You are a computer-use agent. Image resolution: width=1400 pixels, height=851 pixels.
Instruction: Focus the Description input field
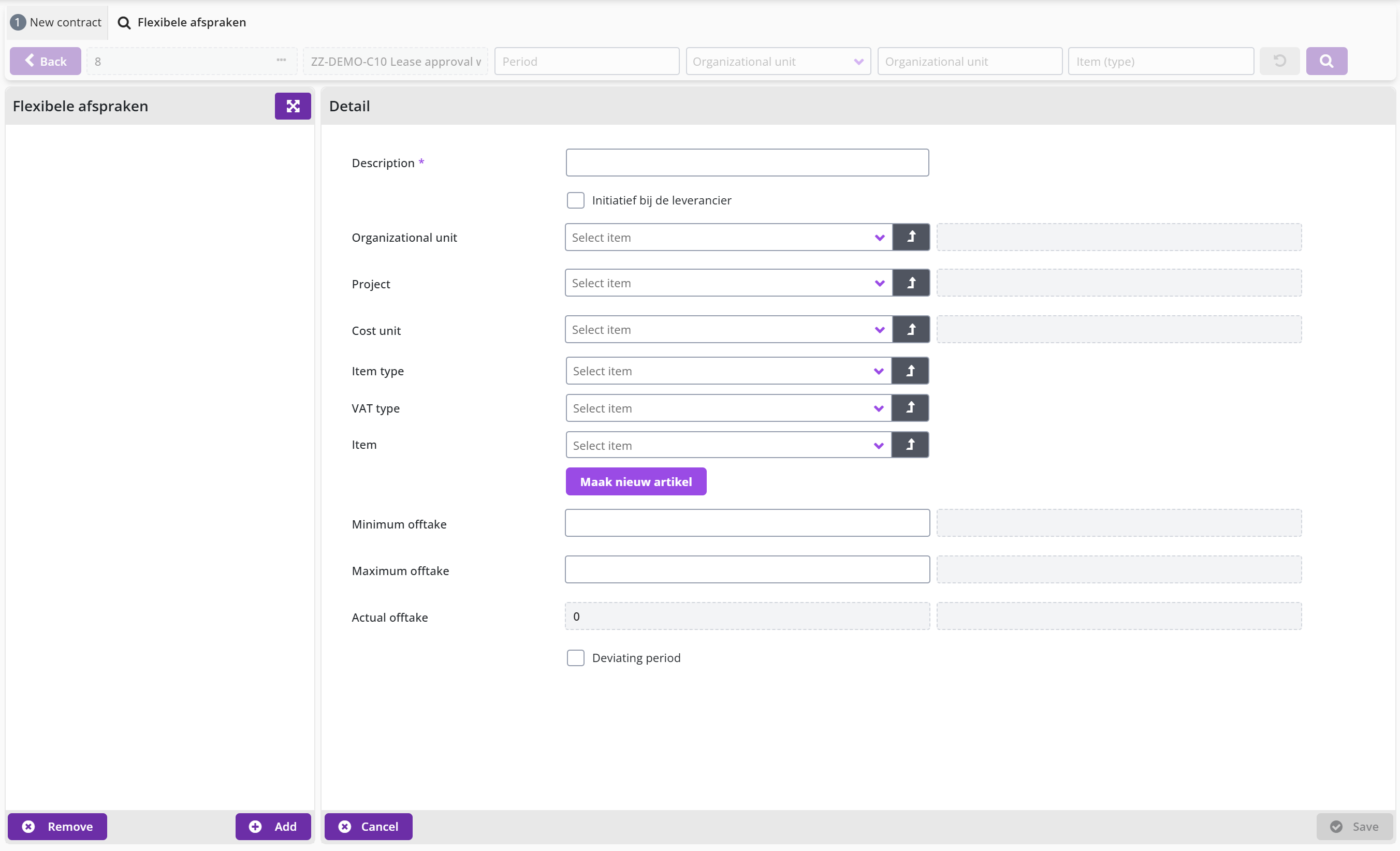pos(747,163)
